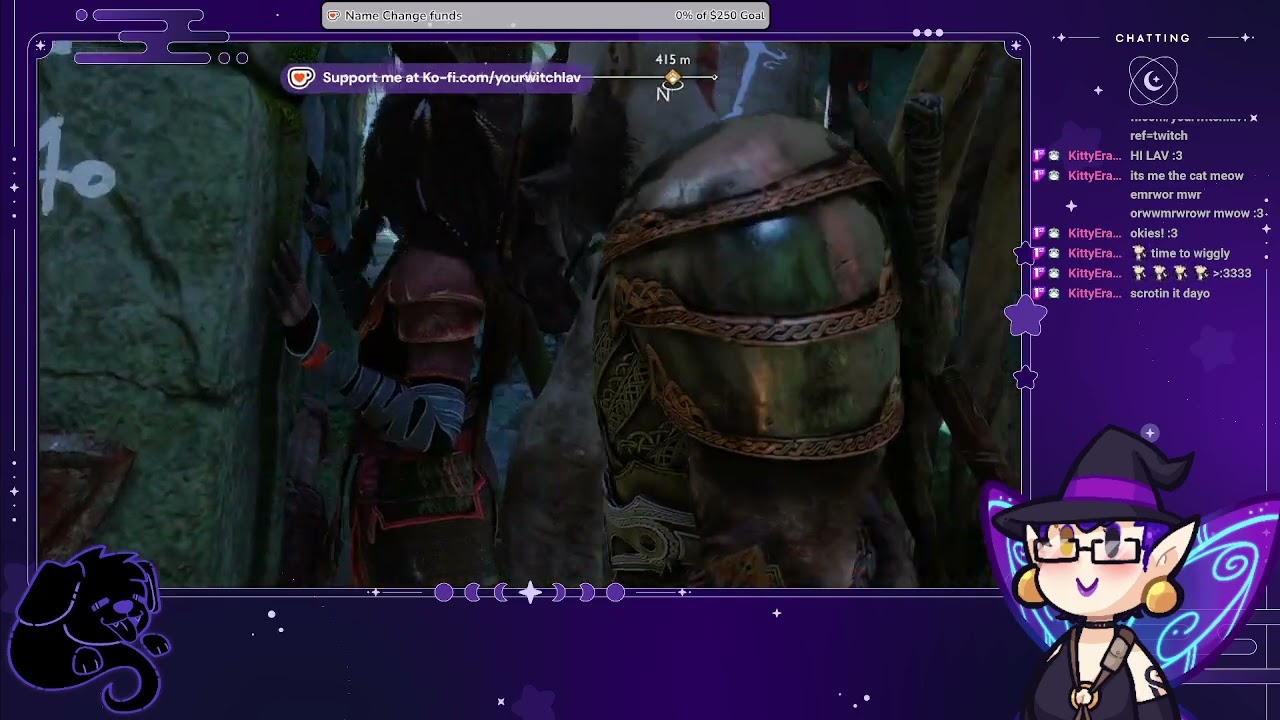Click the 415 m compass waypoint marker
The image size is (1280, 720).
[x=673, y=78]
